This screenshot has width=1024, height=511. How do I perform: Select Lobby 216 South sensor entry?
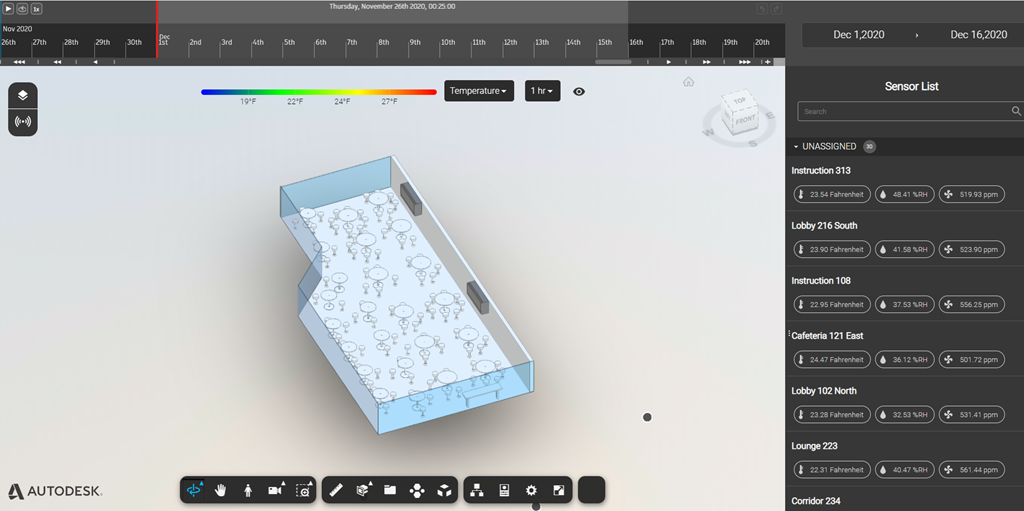tap(824, 226)
